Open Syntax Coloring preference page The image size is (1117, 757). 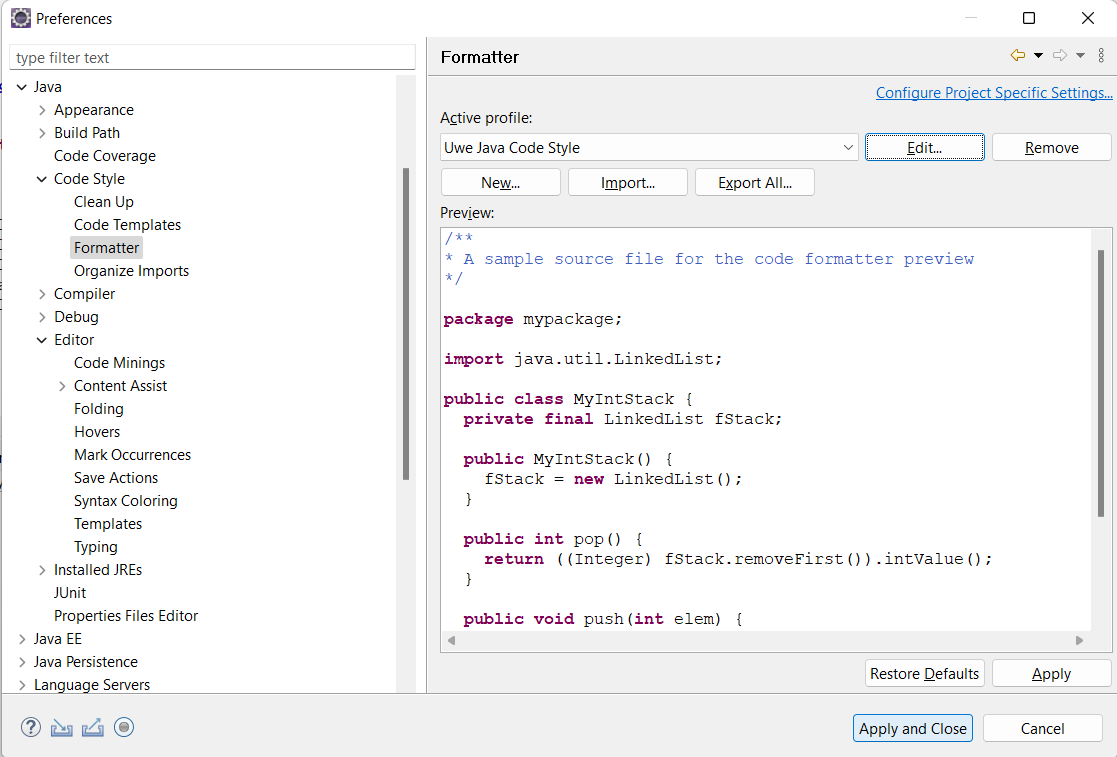(125, 501)
